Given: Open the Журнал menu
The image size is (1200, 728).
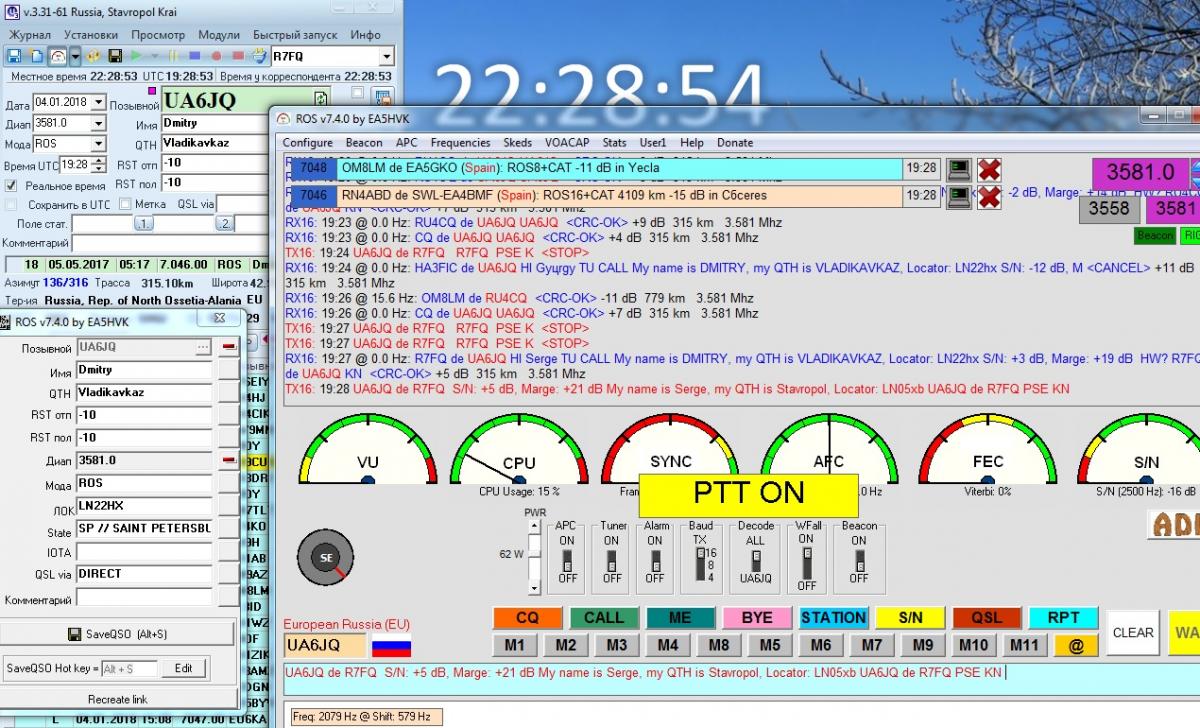Looking at the screenshot, I should click(30, 35).
